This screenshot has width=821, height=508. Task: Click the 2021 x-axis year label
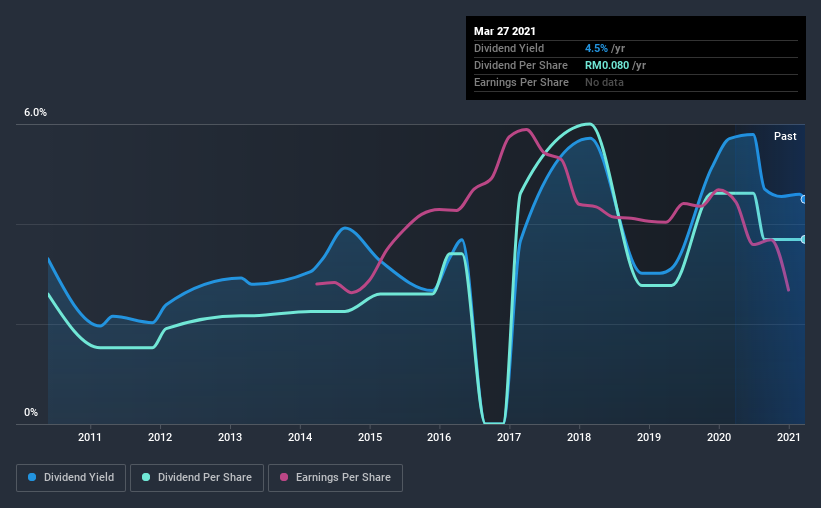789,437
